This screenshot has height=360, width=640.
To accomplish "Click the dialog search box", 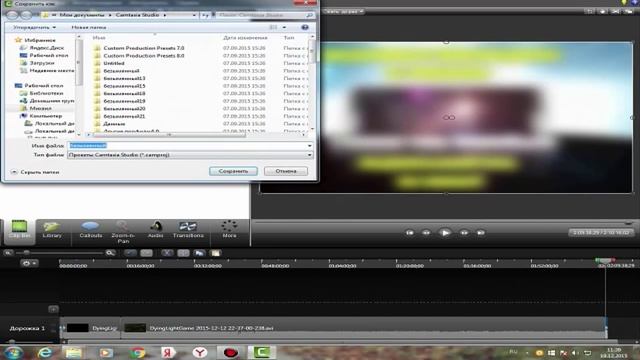I will (x=264, y=15).
